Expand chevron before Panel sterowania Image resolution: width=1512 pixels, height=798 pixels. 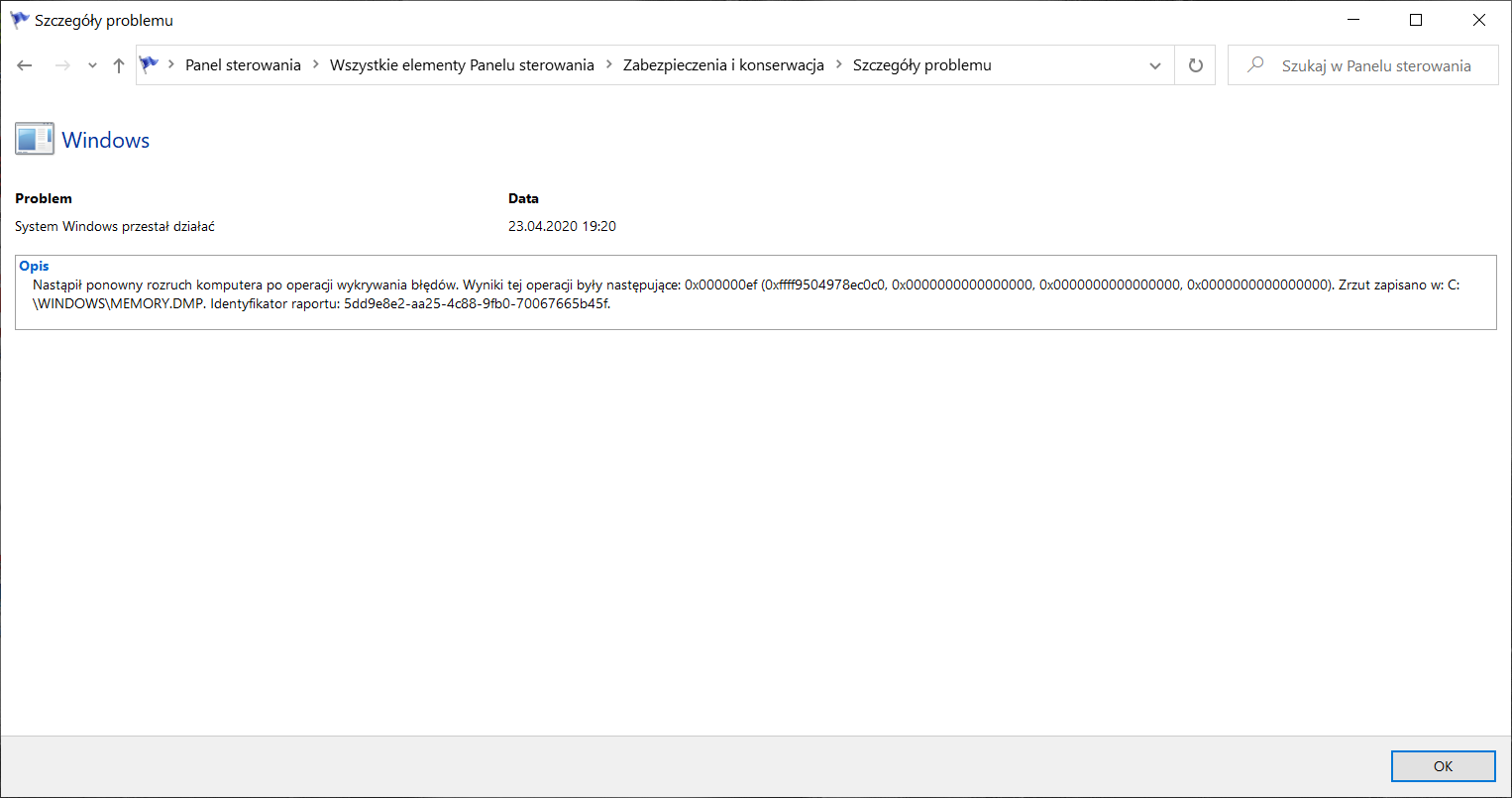tap(171, 65)
